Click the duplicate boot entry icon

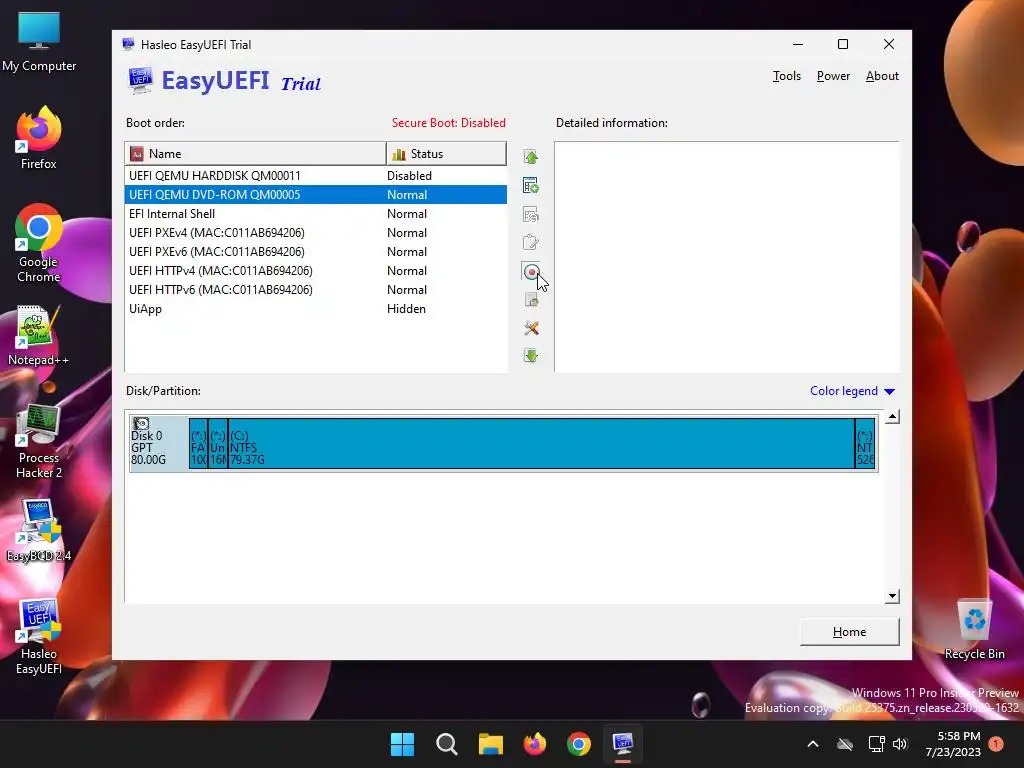point(531,214)
